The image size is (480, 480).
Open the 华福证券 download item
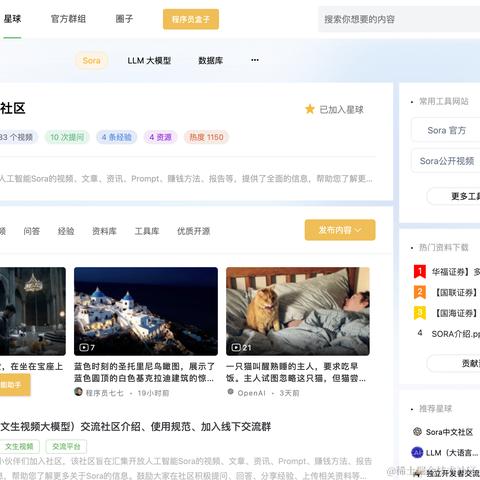pos(455,272)
